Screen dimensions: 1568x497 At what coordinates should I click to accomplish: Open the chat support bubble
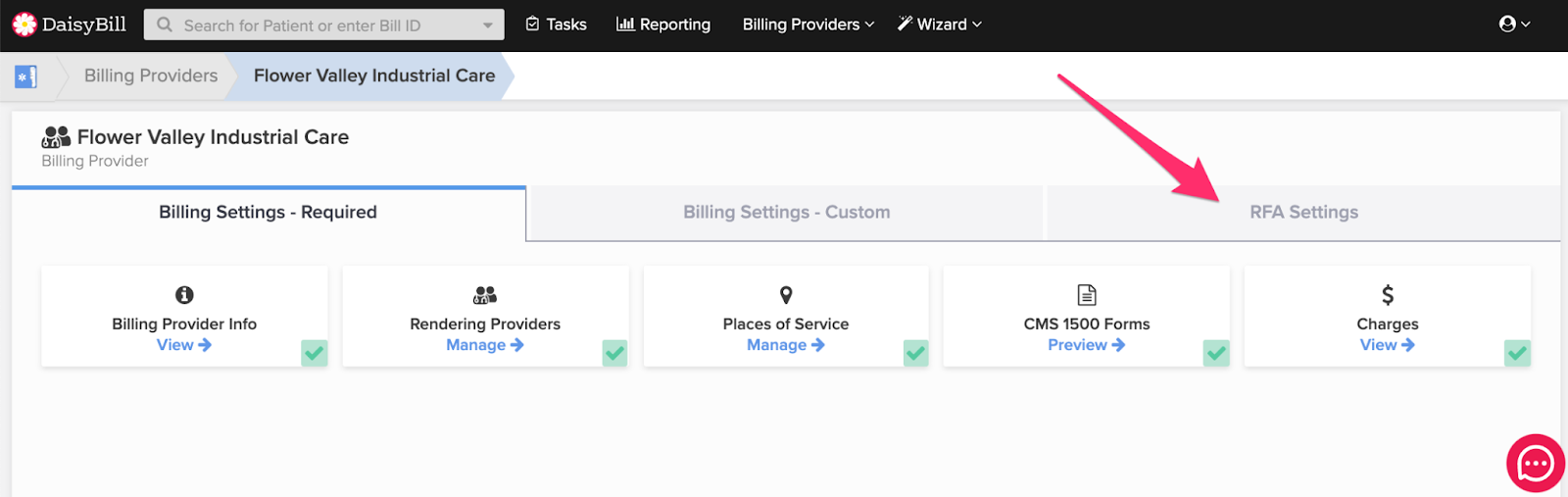[1535, 463]
